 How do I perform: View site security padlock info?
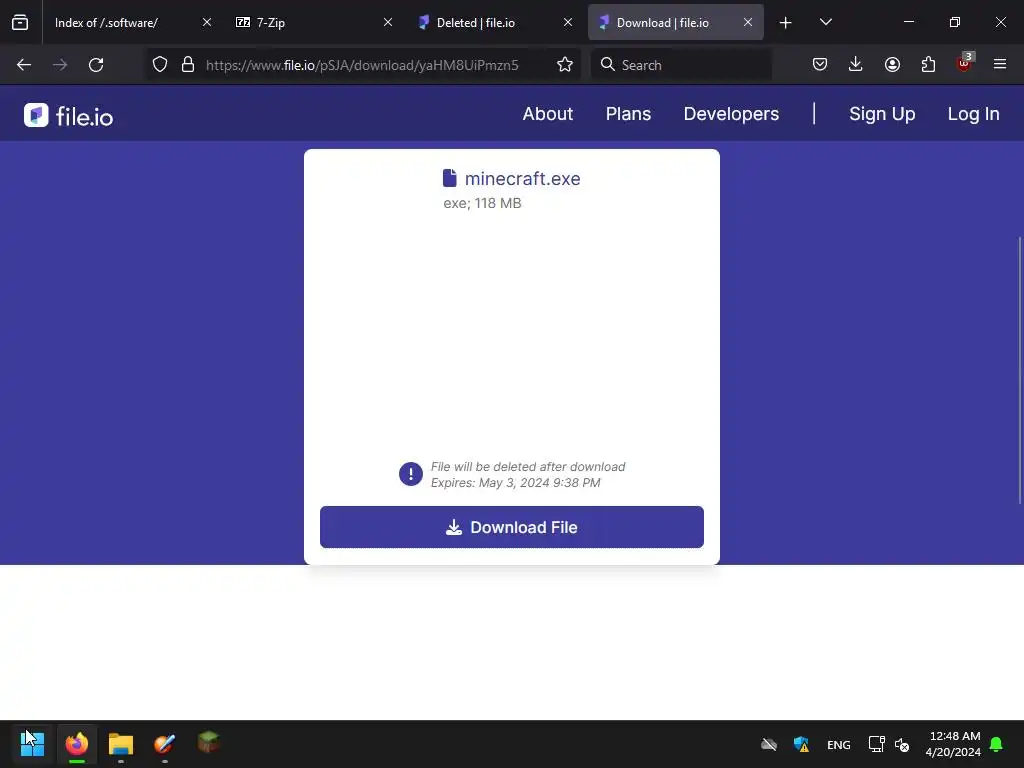pyautogui.click(x=188, y=65)
